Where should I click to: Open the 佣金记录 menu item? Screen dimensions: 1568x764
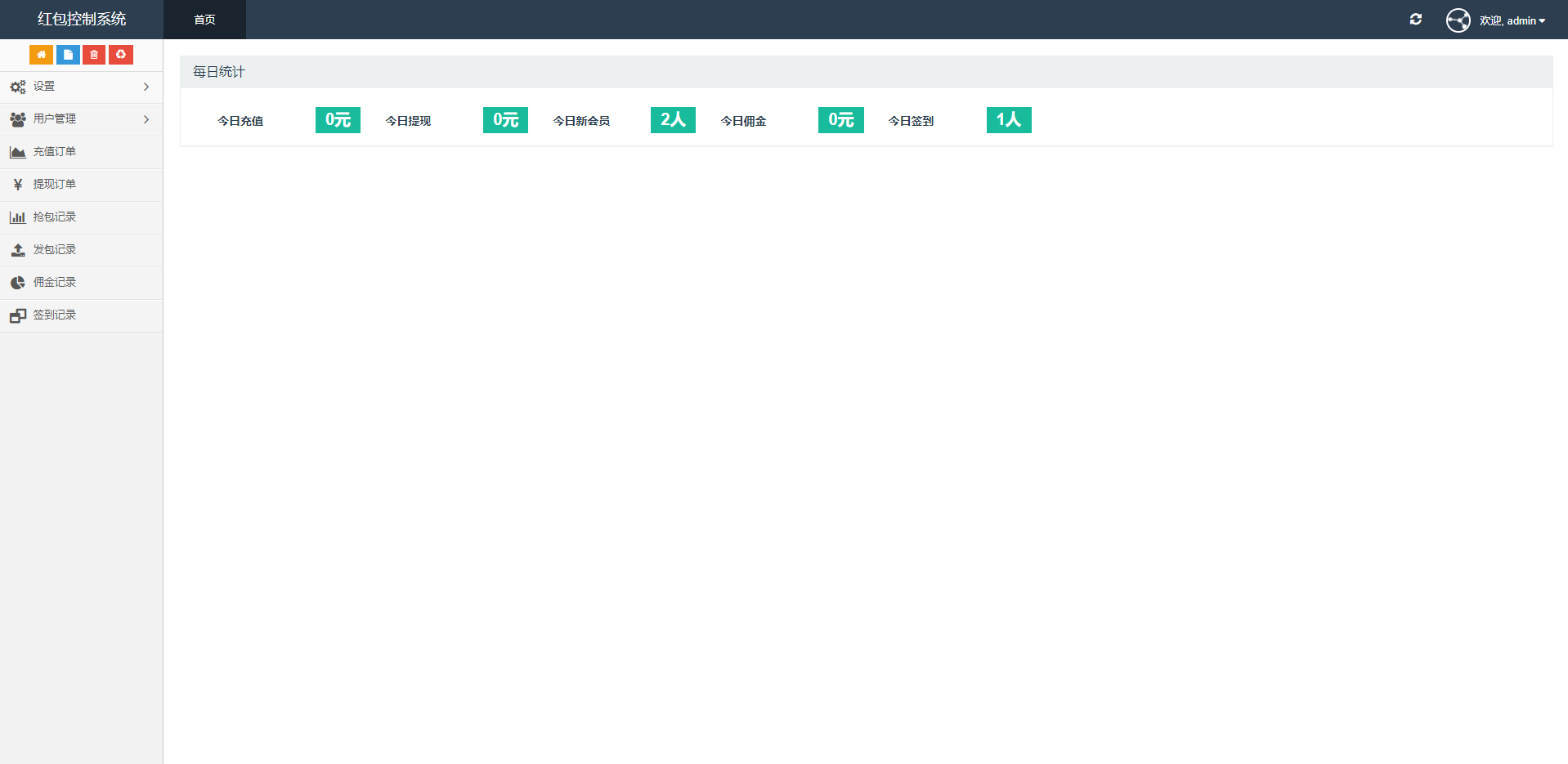82,283
